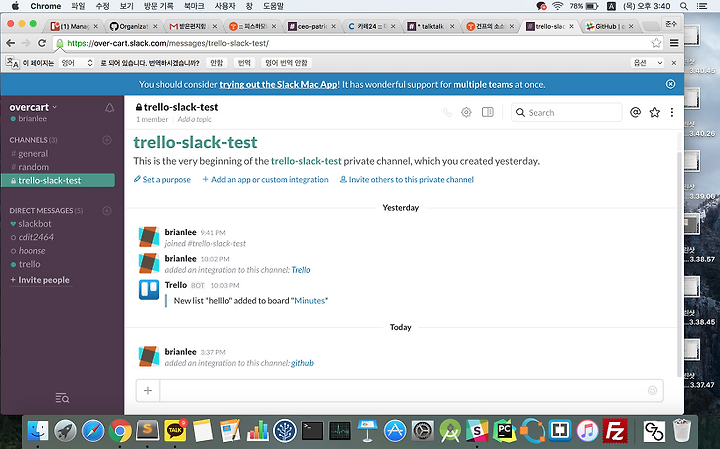Click the message pane vertical scrollbar
720x449 pixels.
(680, 263)
